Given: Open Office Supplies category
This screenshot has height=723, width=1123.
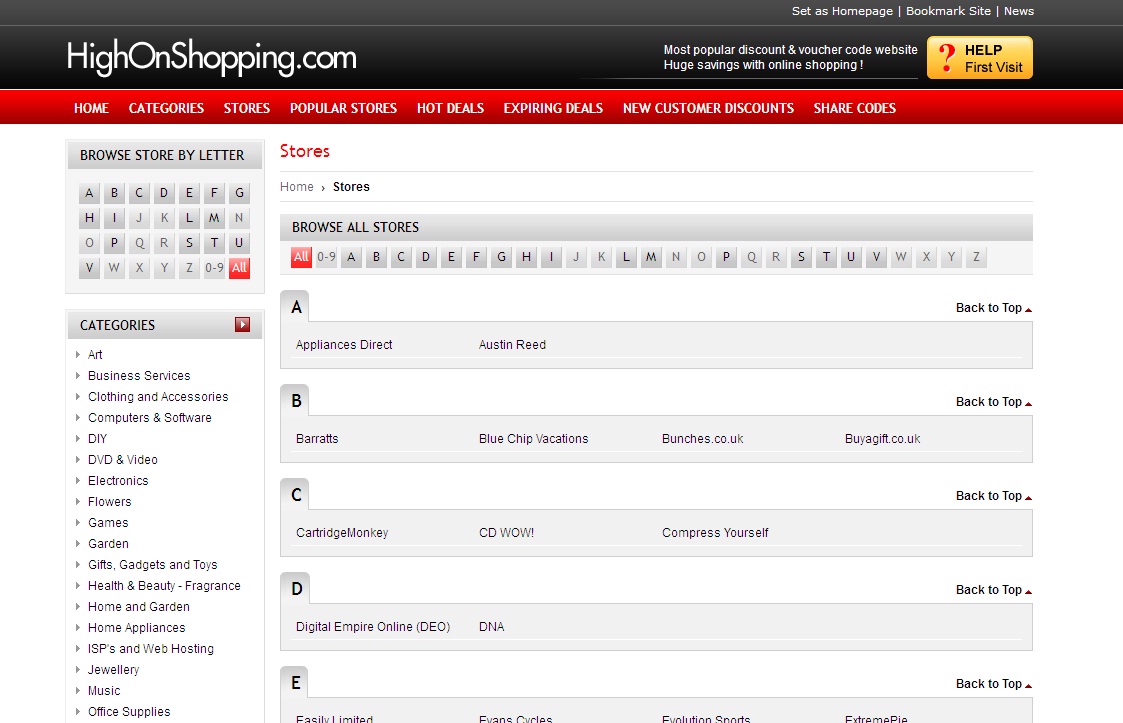Looking at the screenshot, I should coord(129,712).
